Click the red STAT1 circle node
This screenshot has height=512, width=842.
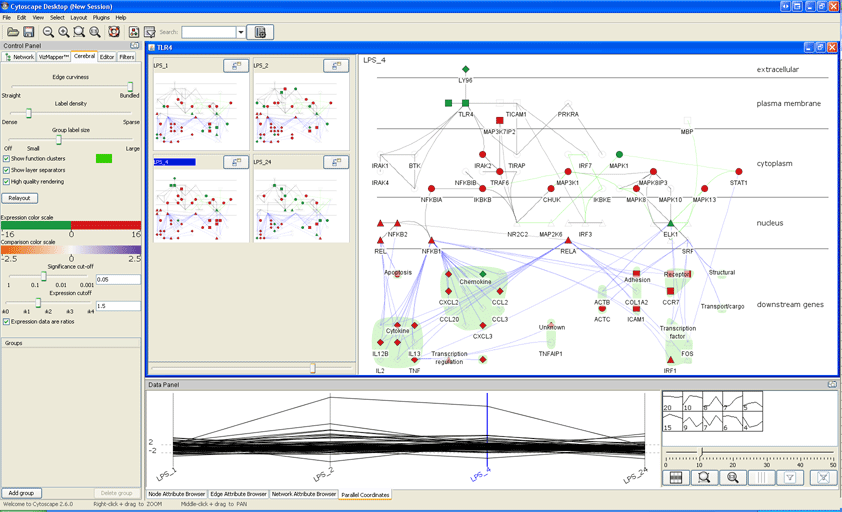coord(739,171)
